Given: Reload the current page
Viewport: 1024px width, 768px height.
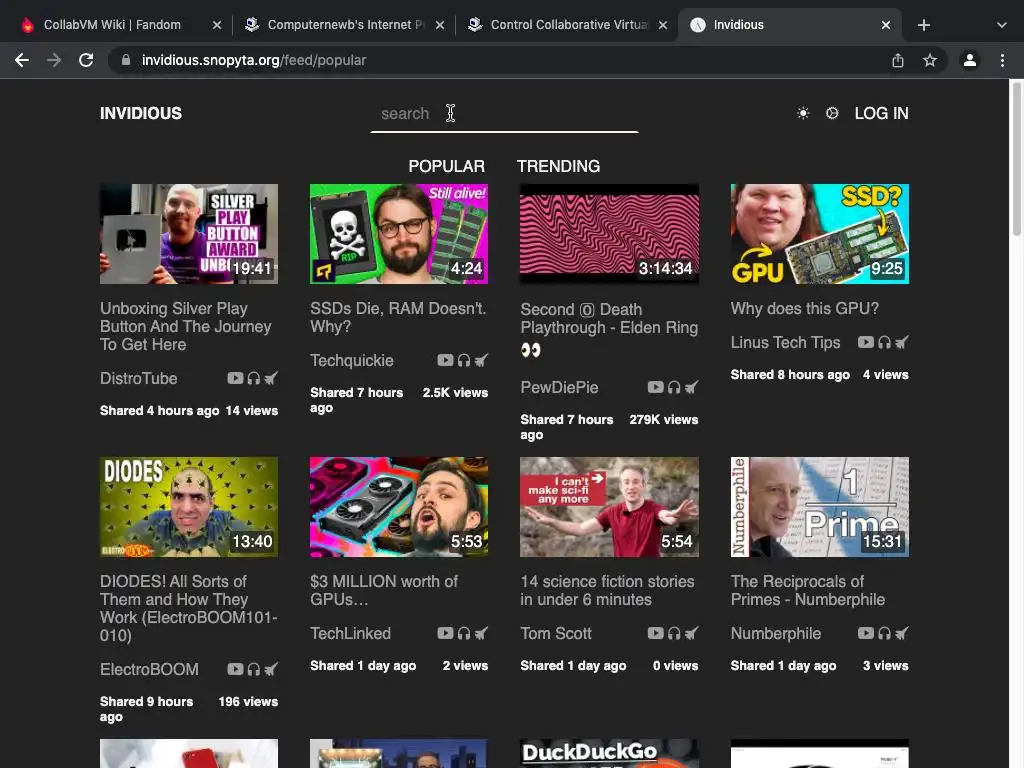Looking at the screenshot, I should pyautogui.click(x=86, y=60).
